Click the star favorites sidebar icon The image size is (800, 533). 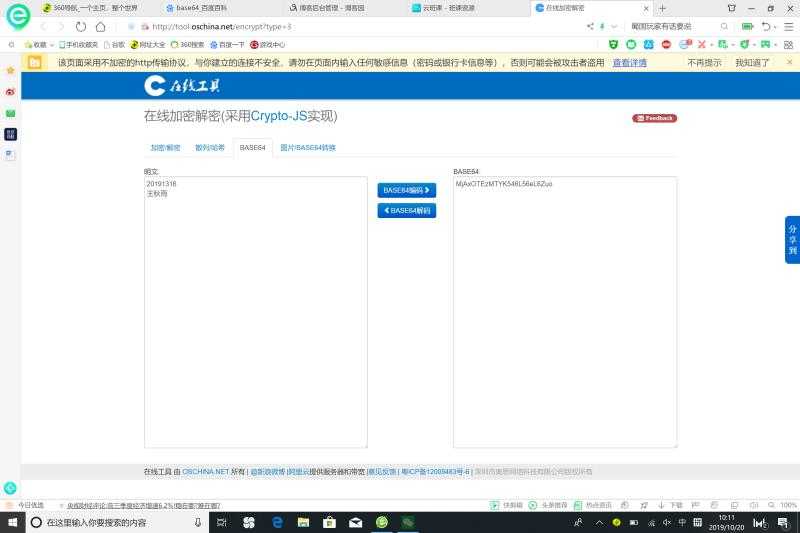tap(10, 70)
